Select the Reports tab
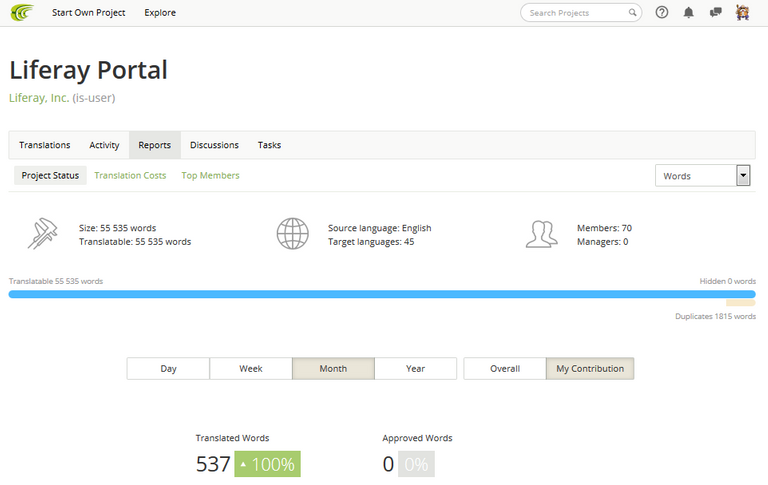The image size is (768, 485). 155,145
